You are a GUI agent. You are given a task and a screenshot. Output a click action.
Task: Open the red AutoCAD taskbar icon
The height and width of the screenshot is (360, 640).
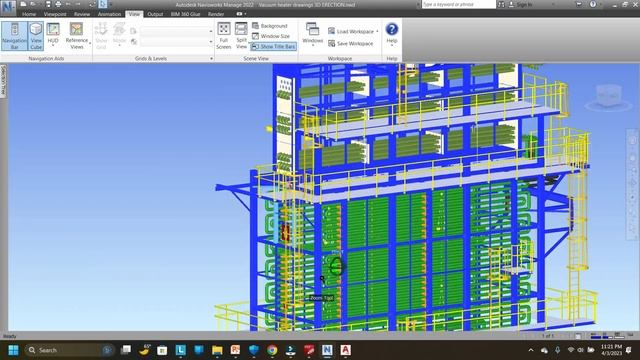point(345,350)
